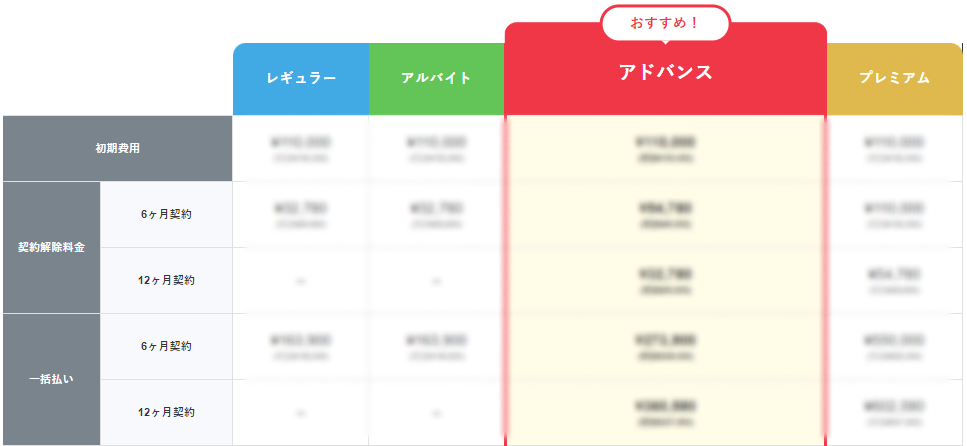967x446 pixels.
Task: Choose the red アドバンス plan header
Action: (665, 72)
